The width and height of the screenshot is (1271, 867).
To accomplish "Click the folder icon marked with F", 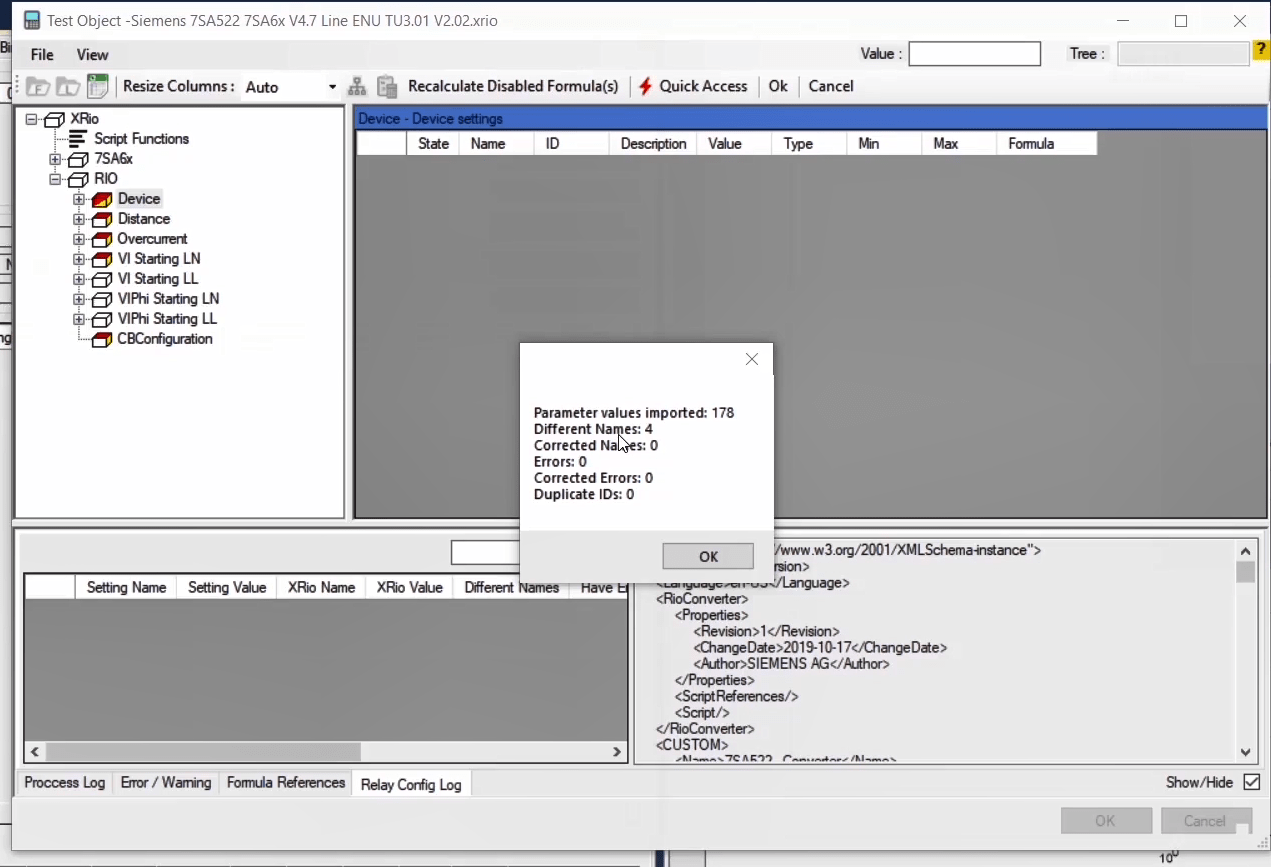I will point(37,87).
